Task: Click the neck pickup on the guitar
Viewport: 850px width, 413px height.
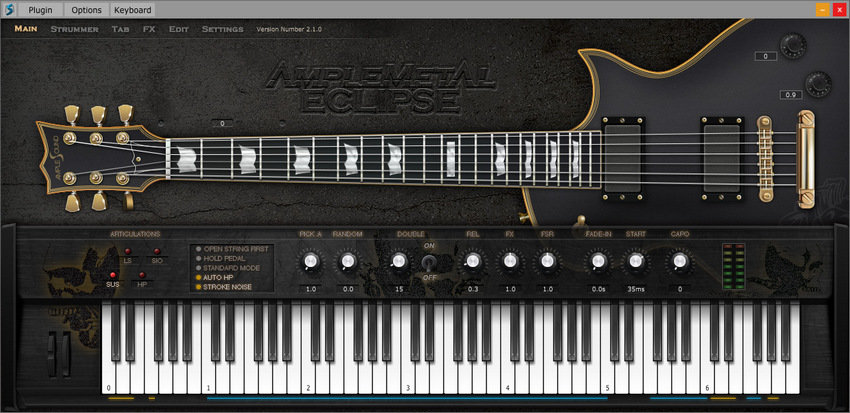Action: (622, 158)
